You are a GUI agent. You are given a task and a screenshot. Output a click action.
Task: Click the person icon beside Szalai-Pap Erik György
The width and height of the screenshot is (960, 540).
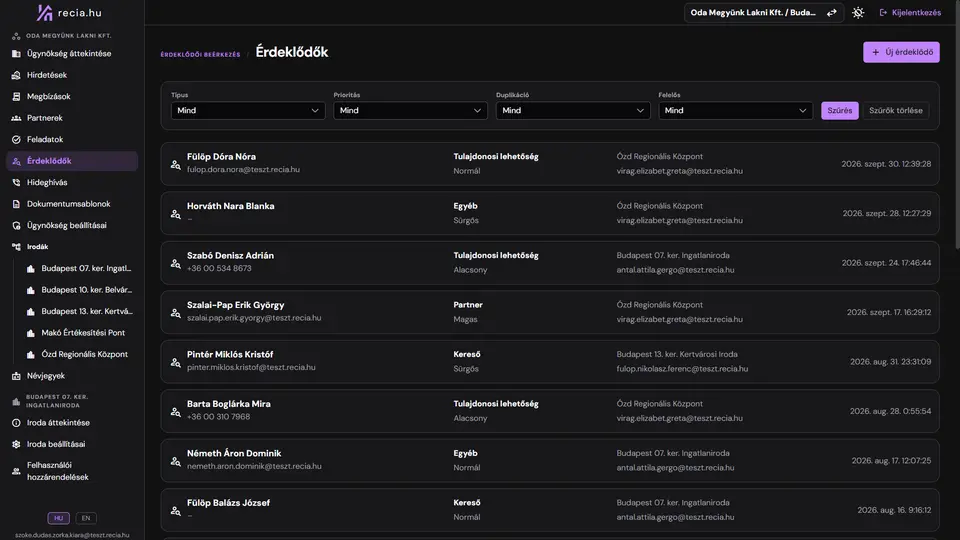coord(176,313)
